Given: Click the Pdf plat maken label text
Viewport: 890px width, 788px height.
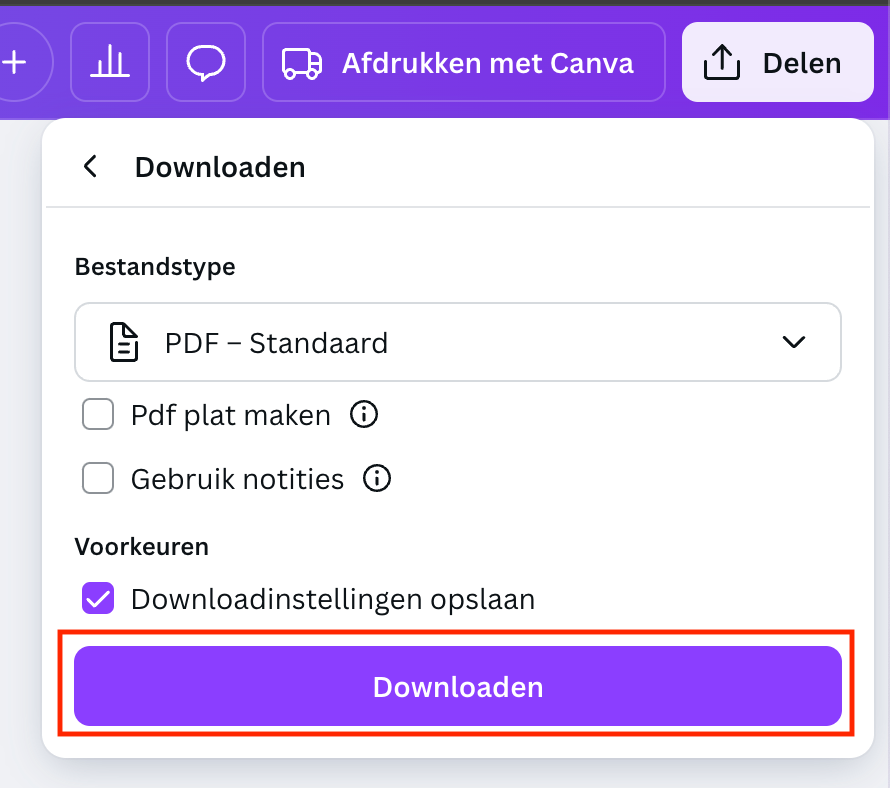Looking at the screenshot, I should click(x=230, y=416).
